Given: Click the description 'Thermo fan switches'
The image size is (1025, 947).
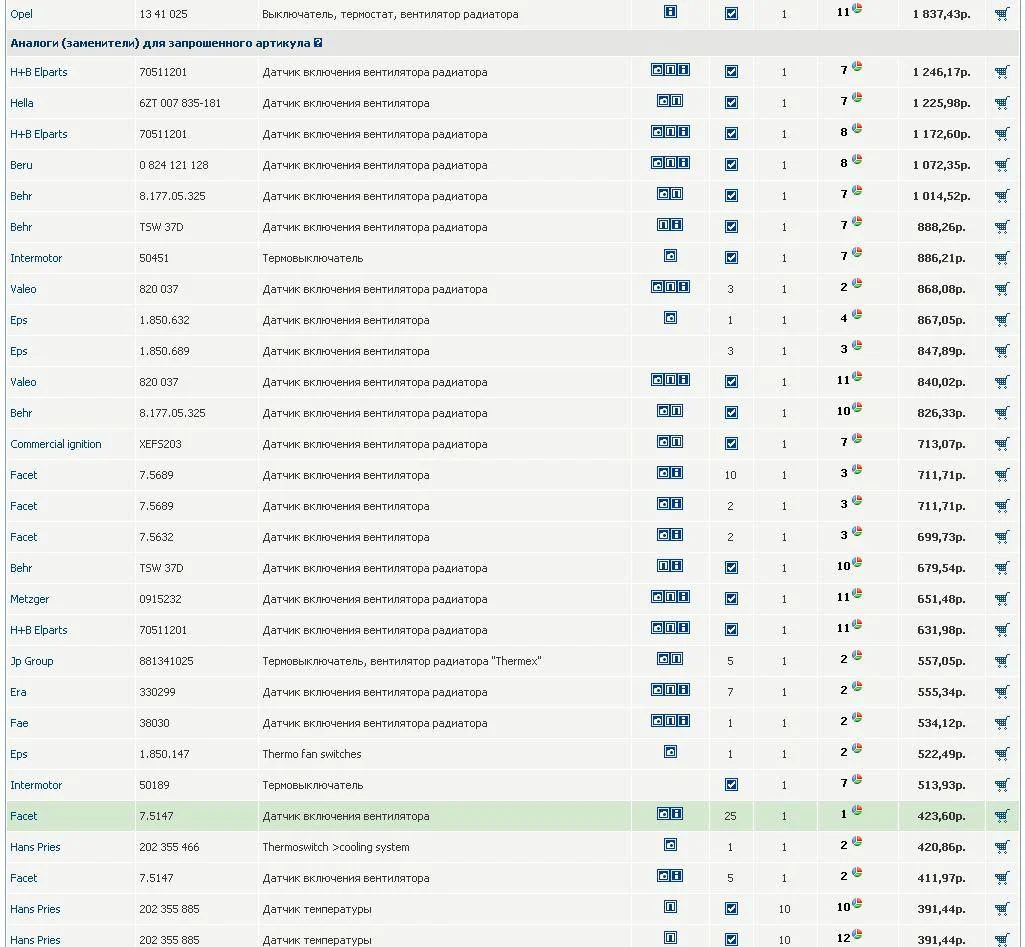Looking at the screenshot, I should tap(312, 754).
